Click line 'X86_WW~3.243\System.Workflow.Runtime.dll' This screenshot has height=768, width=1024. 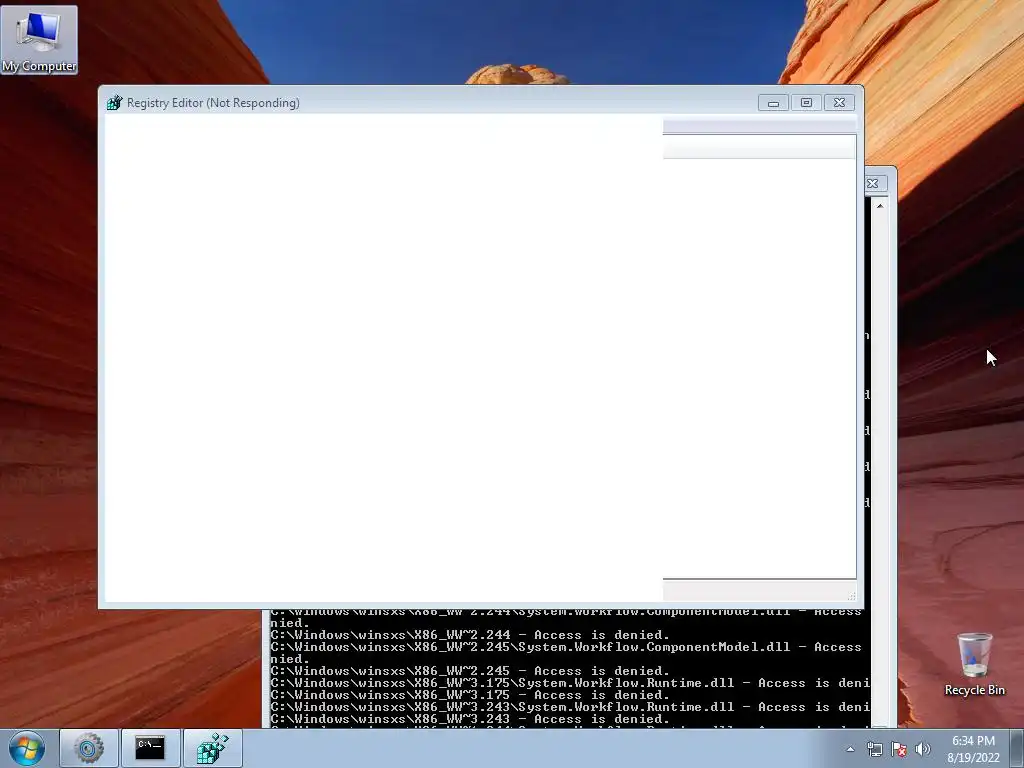coord(569,707)
